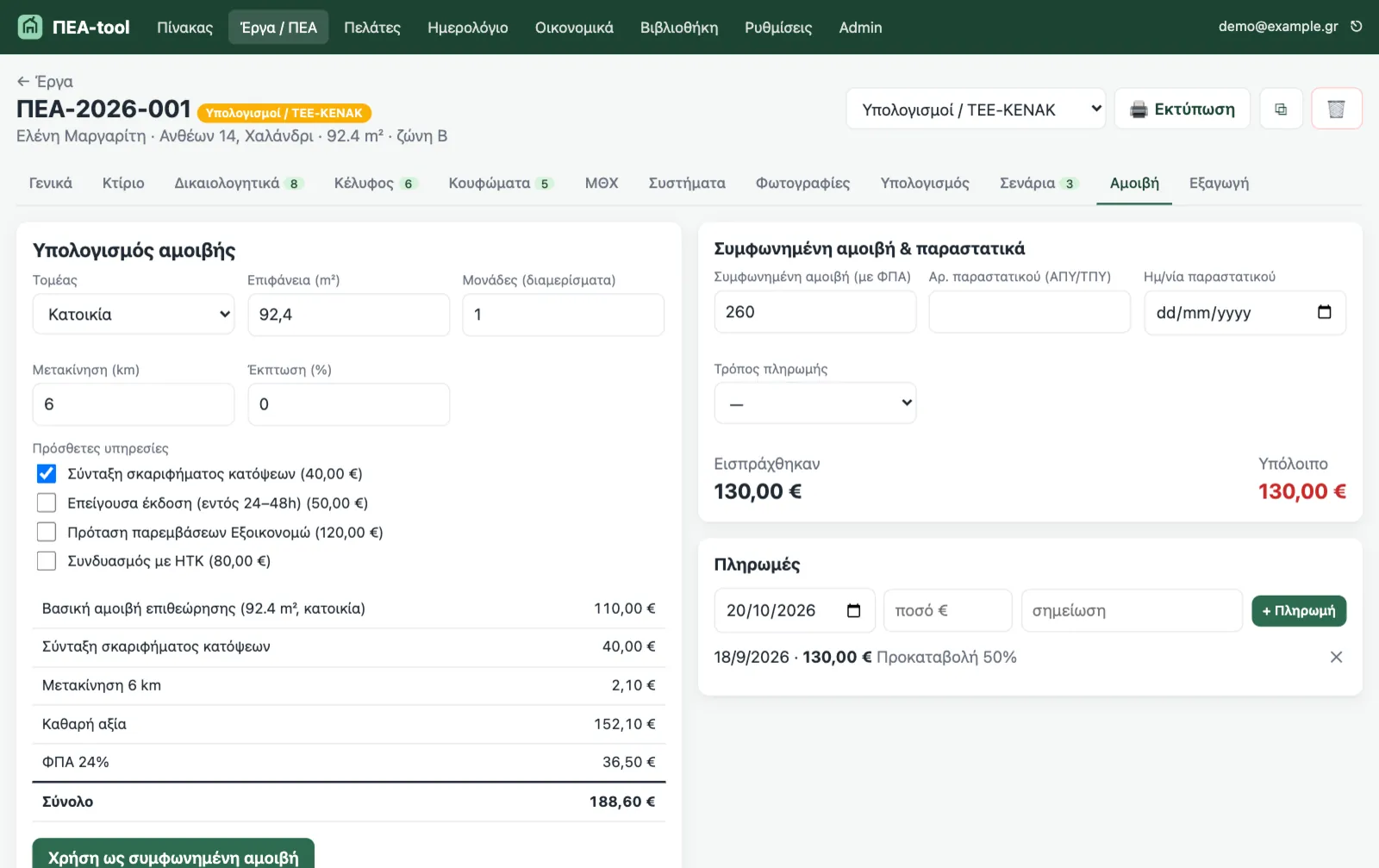Click the Μετακίνηση (km) input field
Viewport: 1379px width, 868px height.
coord(134,404)
